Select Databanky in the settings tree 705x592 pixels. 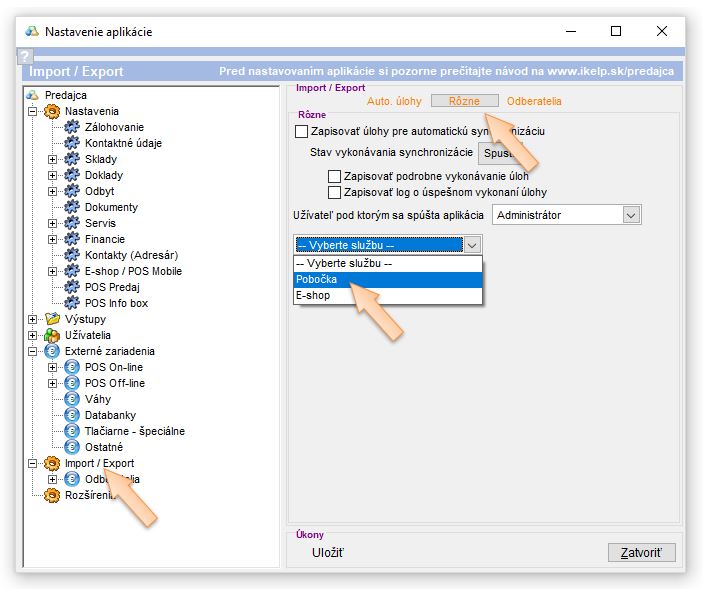click(110, 415)
